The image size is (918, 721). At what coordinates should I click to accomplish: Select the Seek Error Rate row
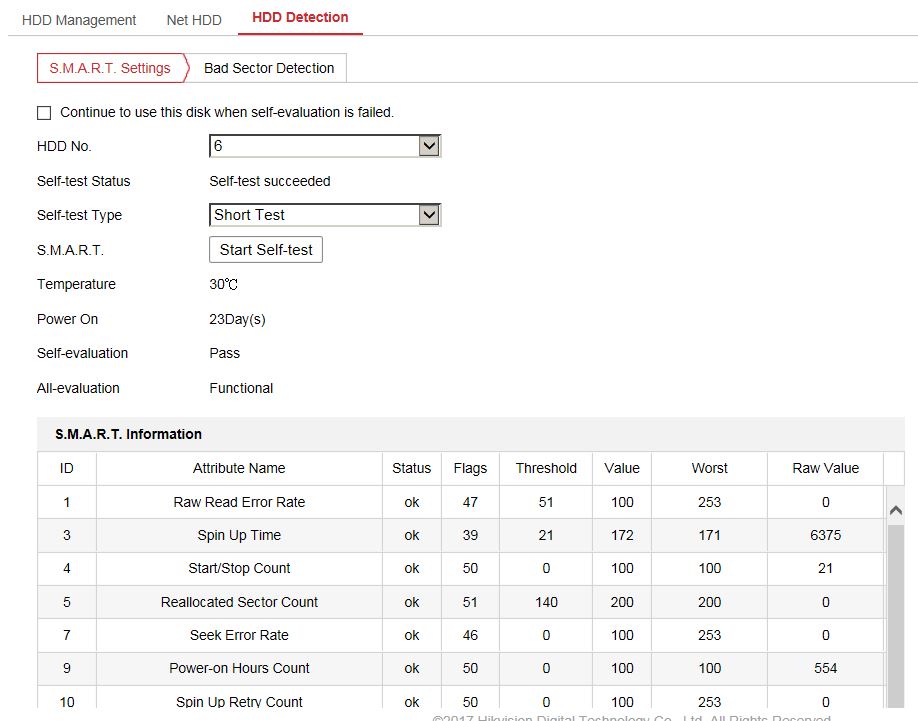tap(239, 635)
